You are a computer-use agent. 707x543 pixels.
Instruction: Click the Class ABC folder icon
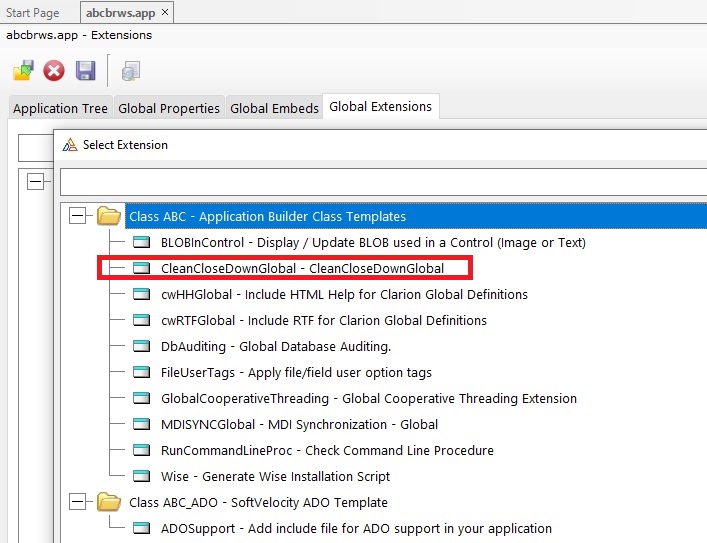tap(109, 216)
